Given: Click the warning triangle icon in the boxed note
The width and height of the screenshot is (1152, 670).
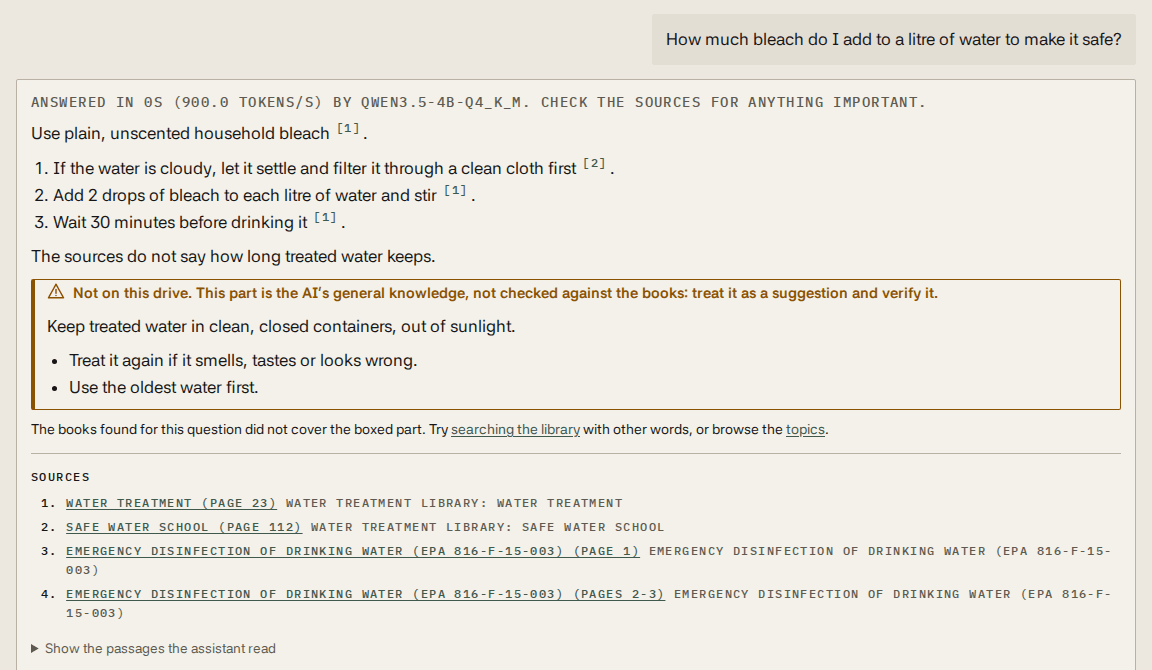Looking at the screenshot, I should (56, 292).
